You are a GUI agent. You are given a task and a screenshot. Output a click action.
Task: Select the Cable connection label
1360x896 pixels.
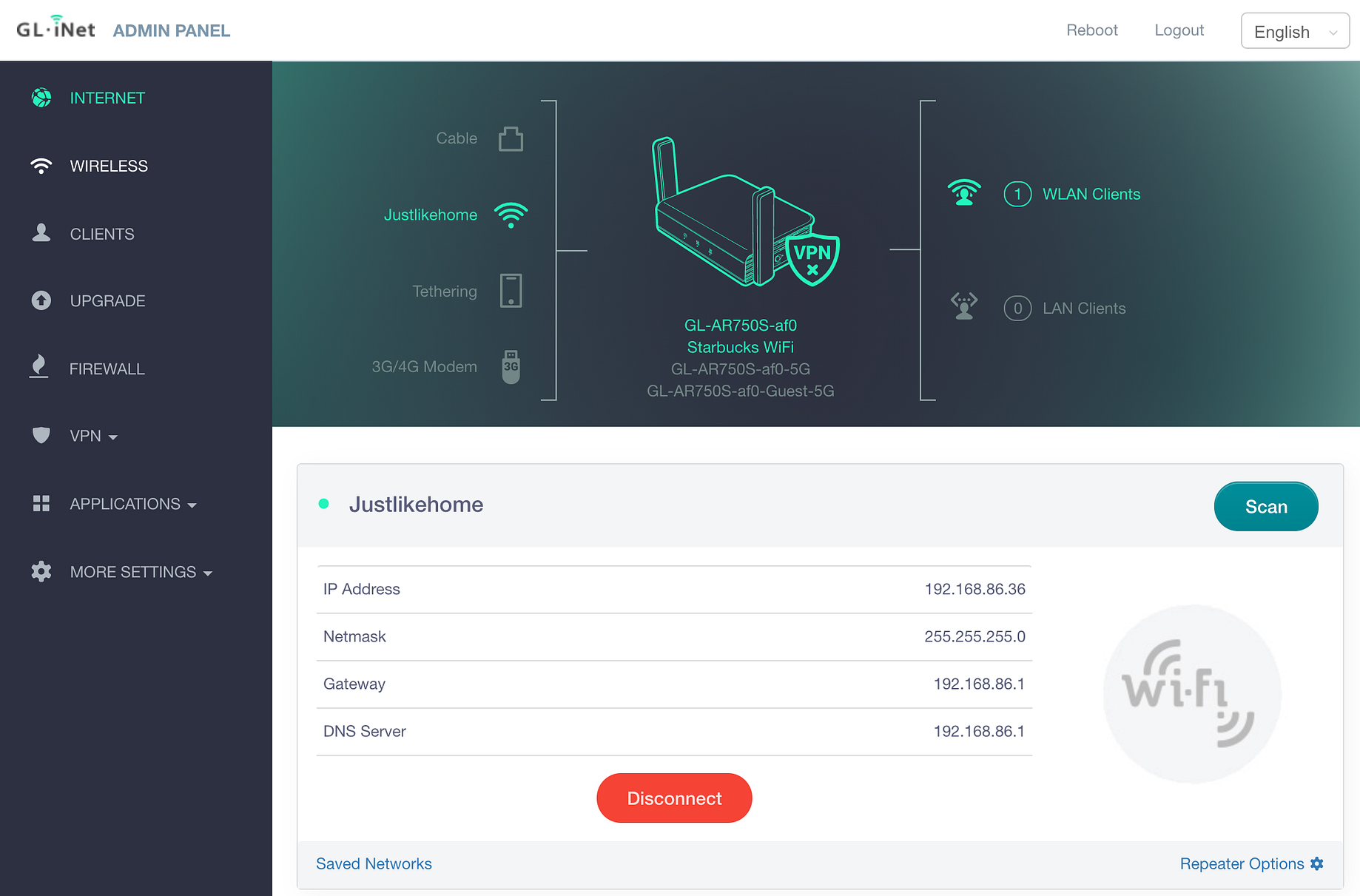457,138
